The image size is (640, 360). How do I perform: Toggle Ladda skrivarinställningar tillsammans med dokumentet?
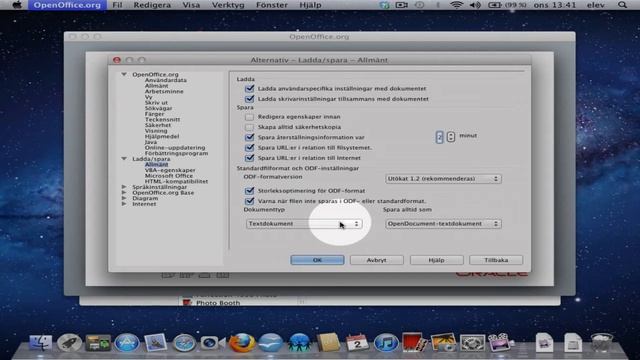[249, 98]
